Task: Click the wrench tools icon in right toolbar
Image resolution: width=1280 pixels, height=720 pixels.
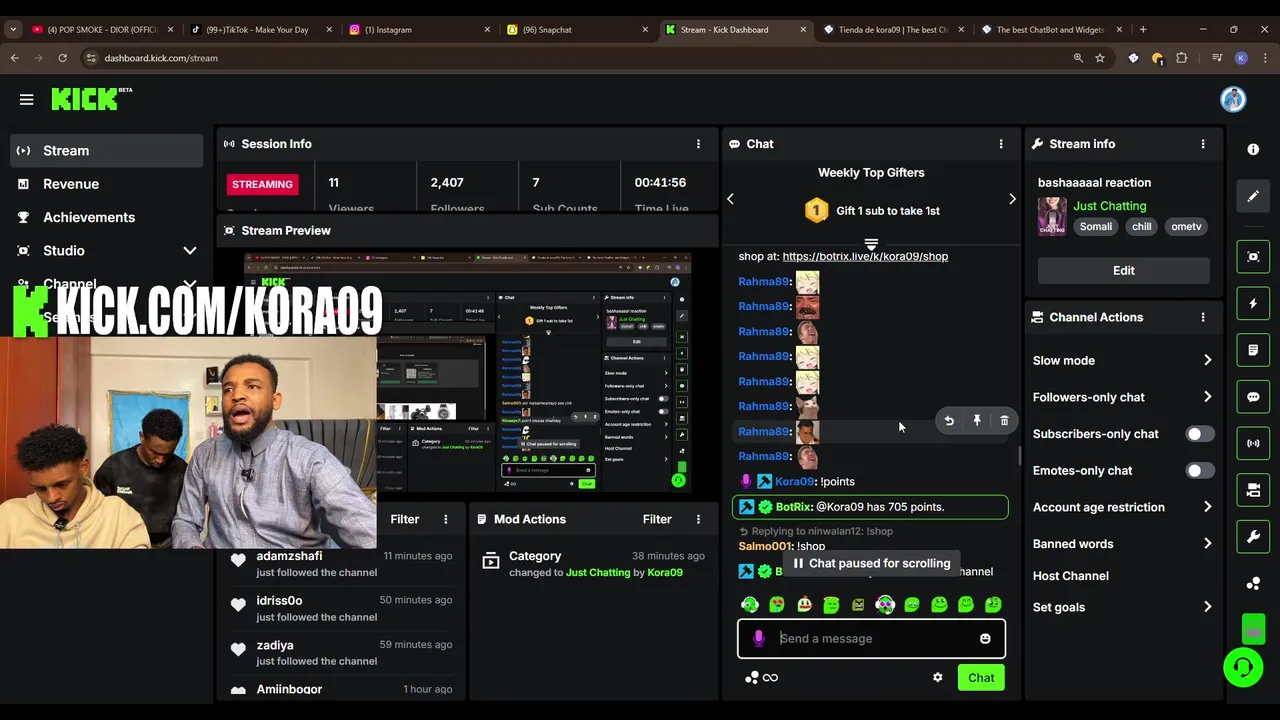Action: (1253, 537)
